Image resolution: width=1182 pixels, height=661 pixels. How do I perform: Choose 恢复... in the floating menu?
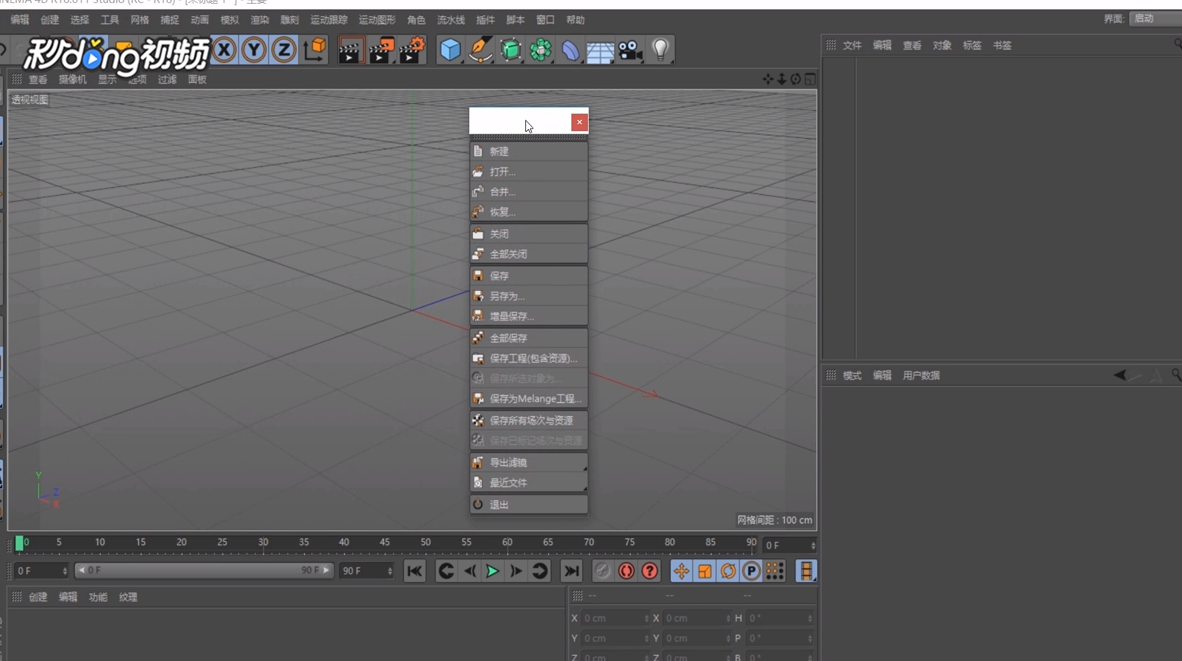click(528, 213)
